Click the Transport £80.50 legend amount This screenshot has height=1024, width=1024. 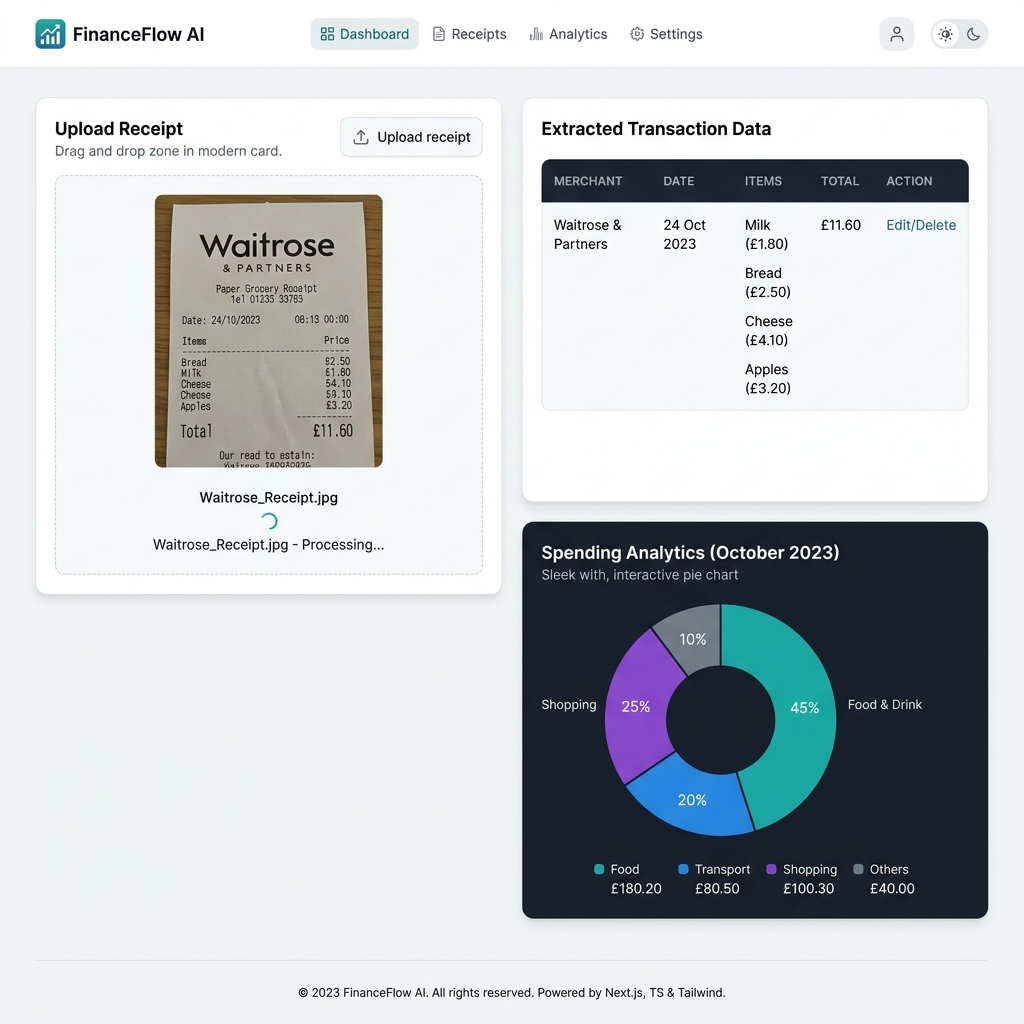click(717, 889)
